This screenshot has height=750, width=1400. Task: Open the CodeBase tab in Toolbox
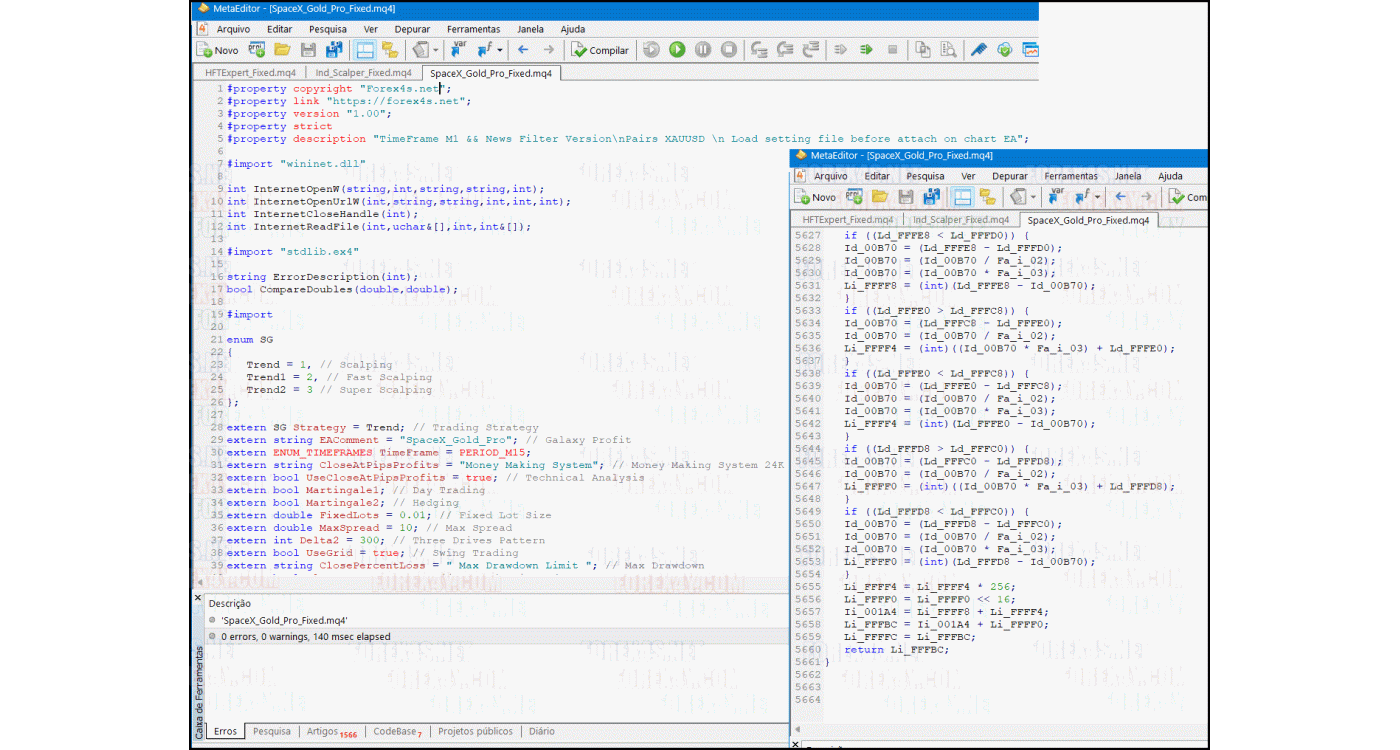point(397,732)
